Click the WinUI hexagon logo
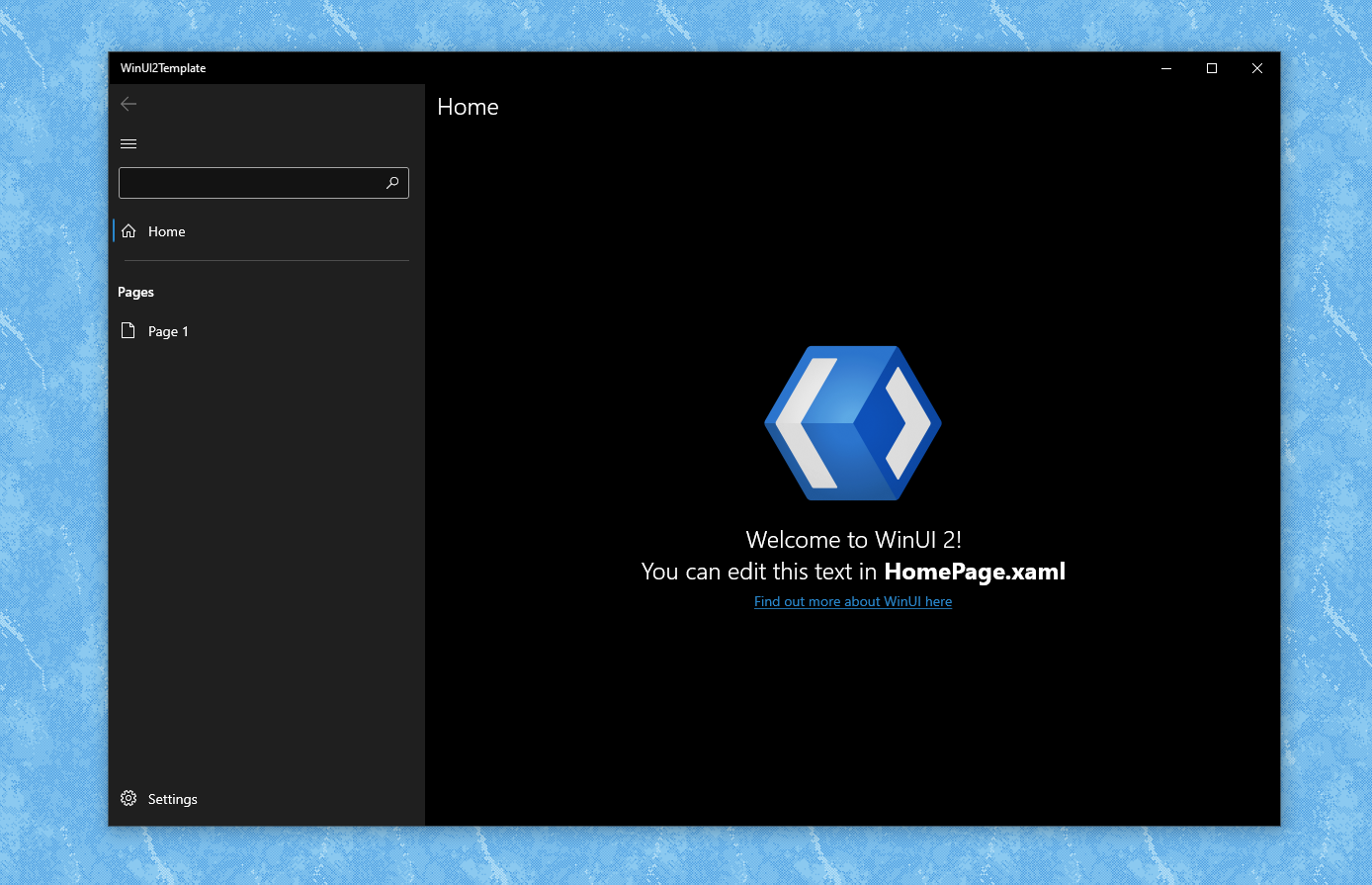The width and height of the screenshot is (1372, 885). pos(853,423)
